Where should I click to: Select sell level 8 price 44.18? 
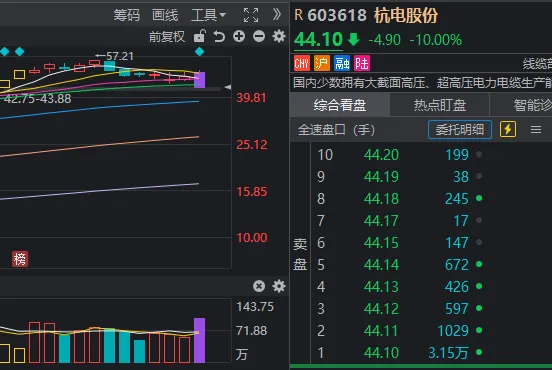coord(381,199)
